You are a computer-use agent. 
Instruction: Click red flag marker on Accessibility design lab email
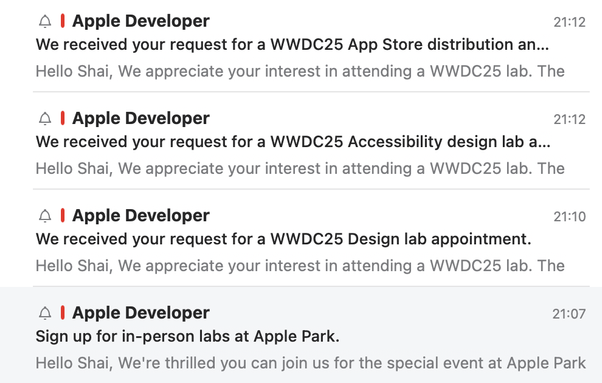[x=63, y=118]
